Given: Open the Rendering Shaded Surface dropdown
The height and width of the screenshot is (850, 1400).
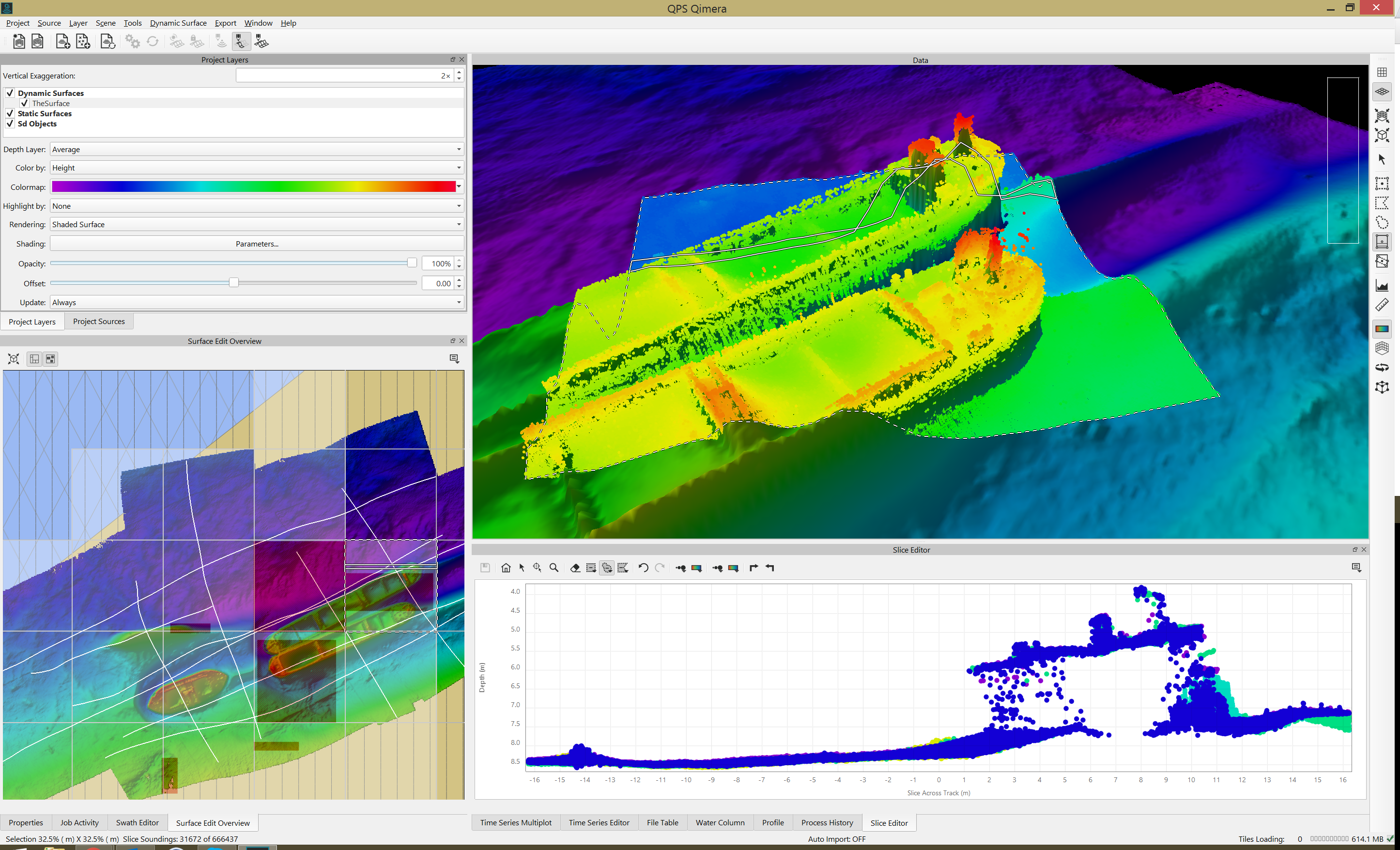Looking at the screenshot, I should click(256, 224).
